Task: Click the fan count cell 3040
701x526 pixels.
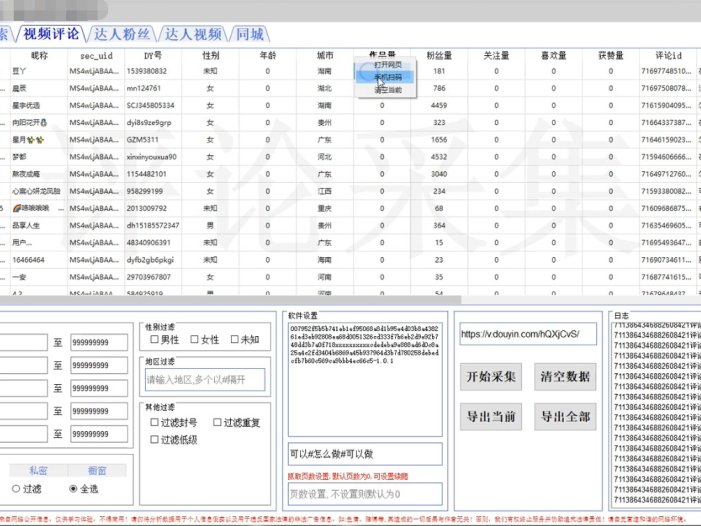Action: (x=439, y=174)
